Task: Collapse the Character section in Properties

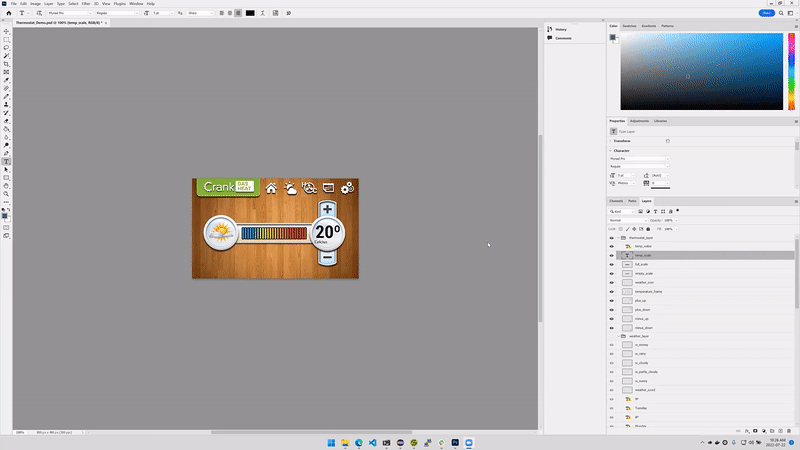Action: [610, 151]
